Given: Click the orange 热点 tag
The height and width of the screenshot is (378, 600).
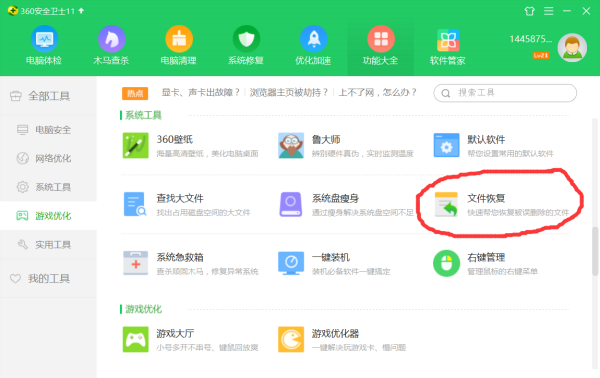Looking at the screenshot, I should click(135, 93).
